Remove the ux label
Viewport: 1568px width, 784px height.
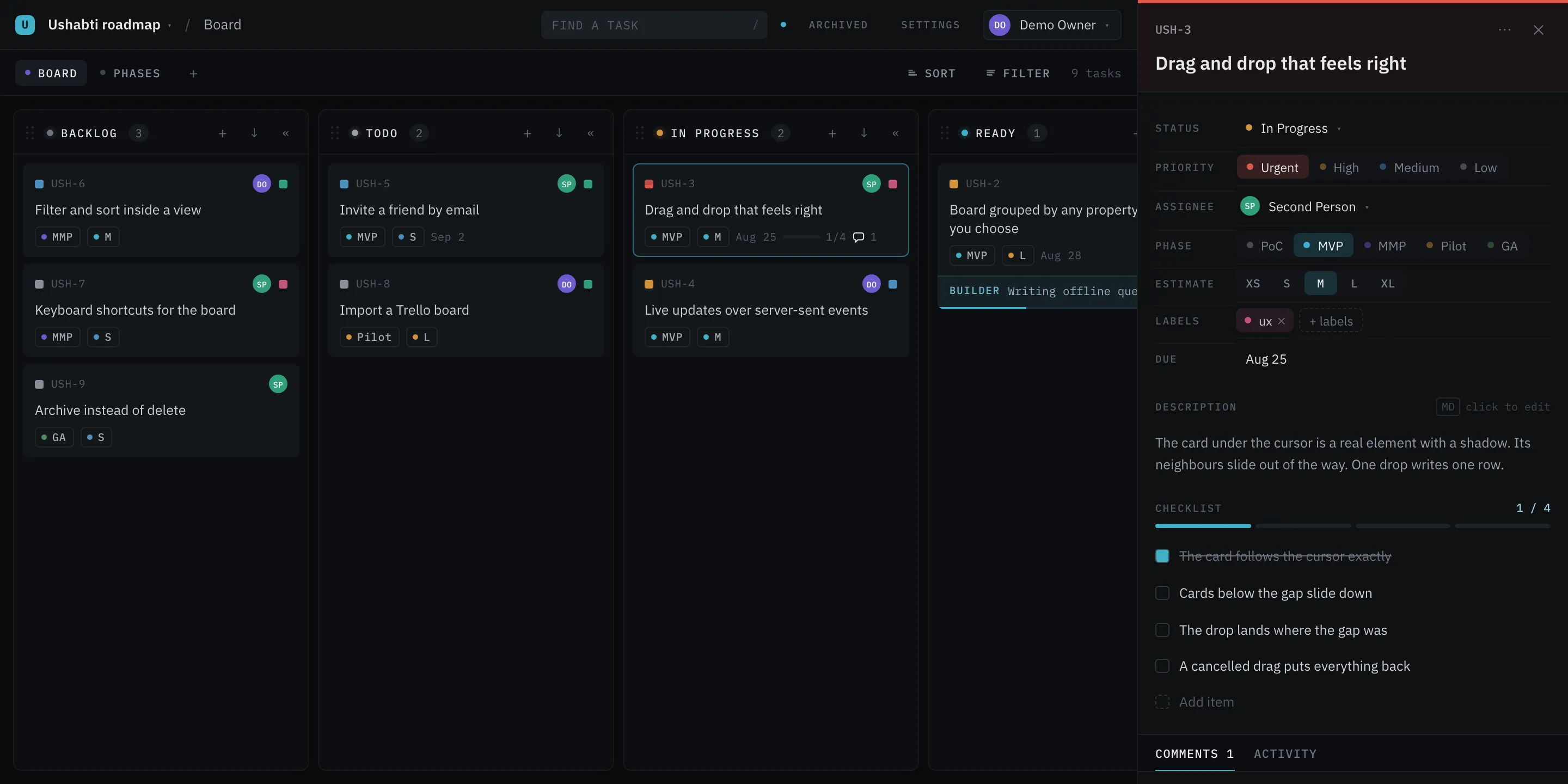coord(1281,321)
